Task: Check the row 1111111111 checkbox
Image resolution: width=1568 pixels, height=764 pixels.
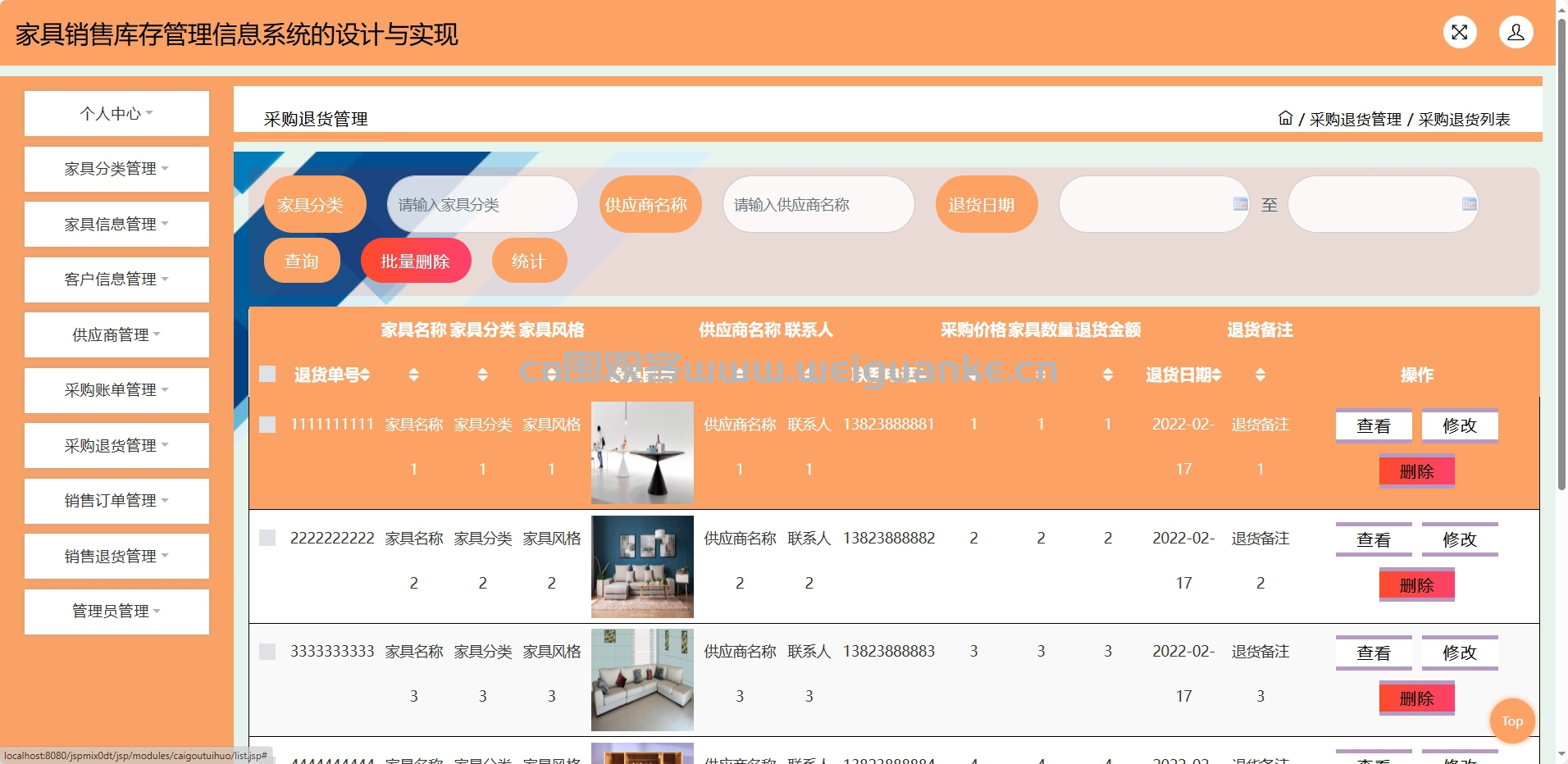Action: click(267, 424)
